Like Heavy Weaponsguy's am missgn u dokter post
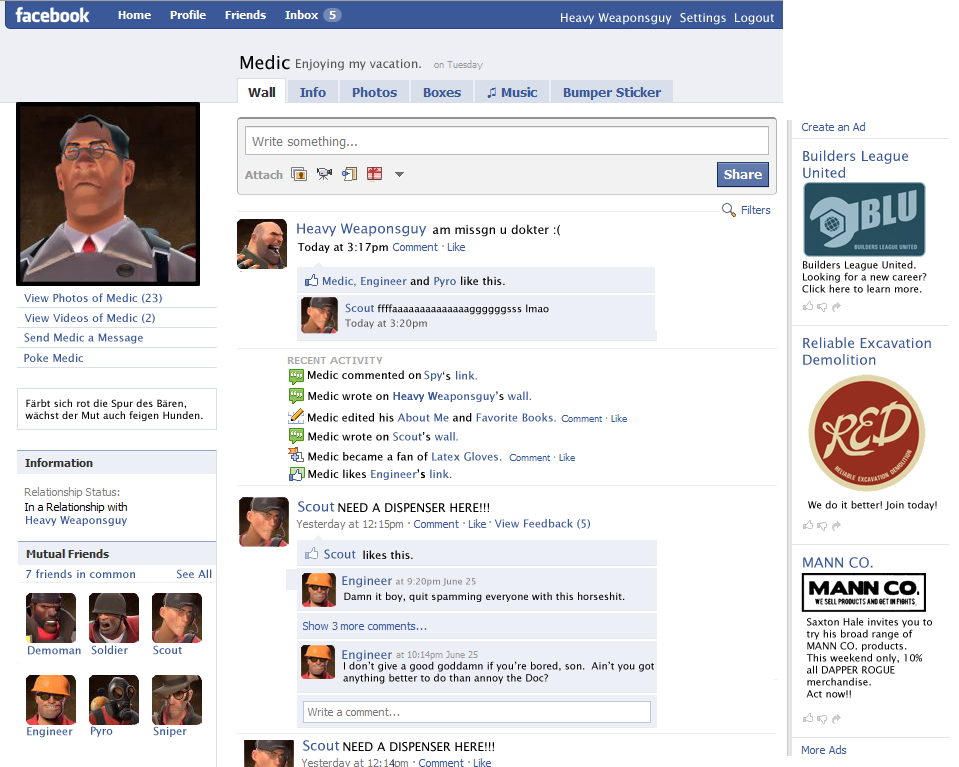The width and height of the screenshot is (959, 767). [x=456, y=247]
